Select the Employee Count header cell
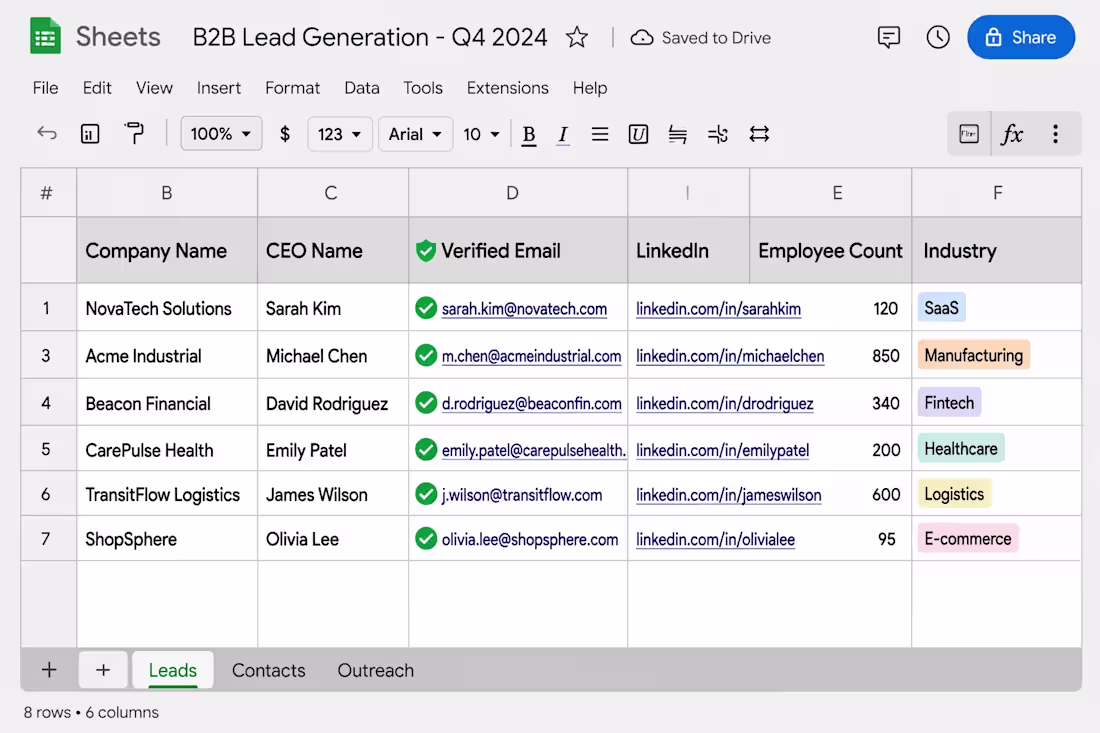1100x733 pixels. point(831,250)
